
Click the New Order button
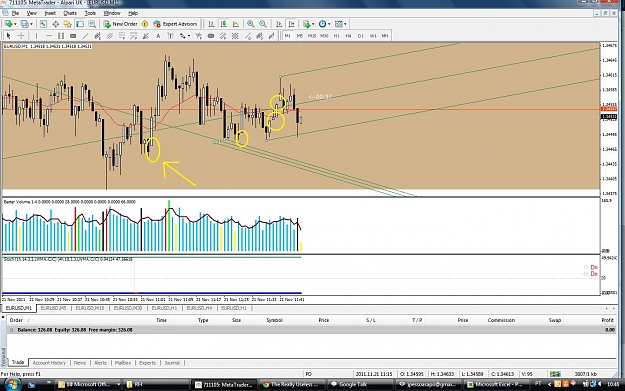click(x=120, y=24)
